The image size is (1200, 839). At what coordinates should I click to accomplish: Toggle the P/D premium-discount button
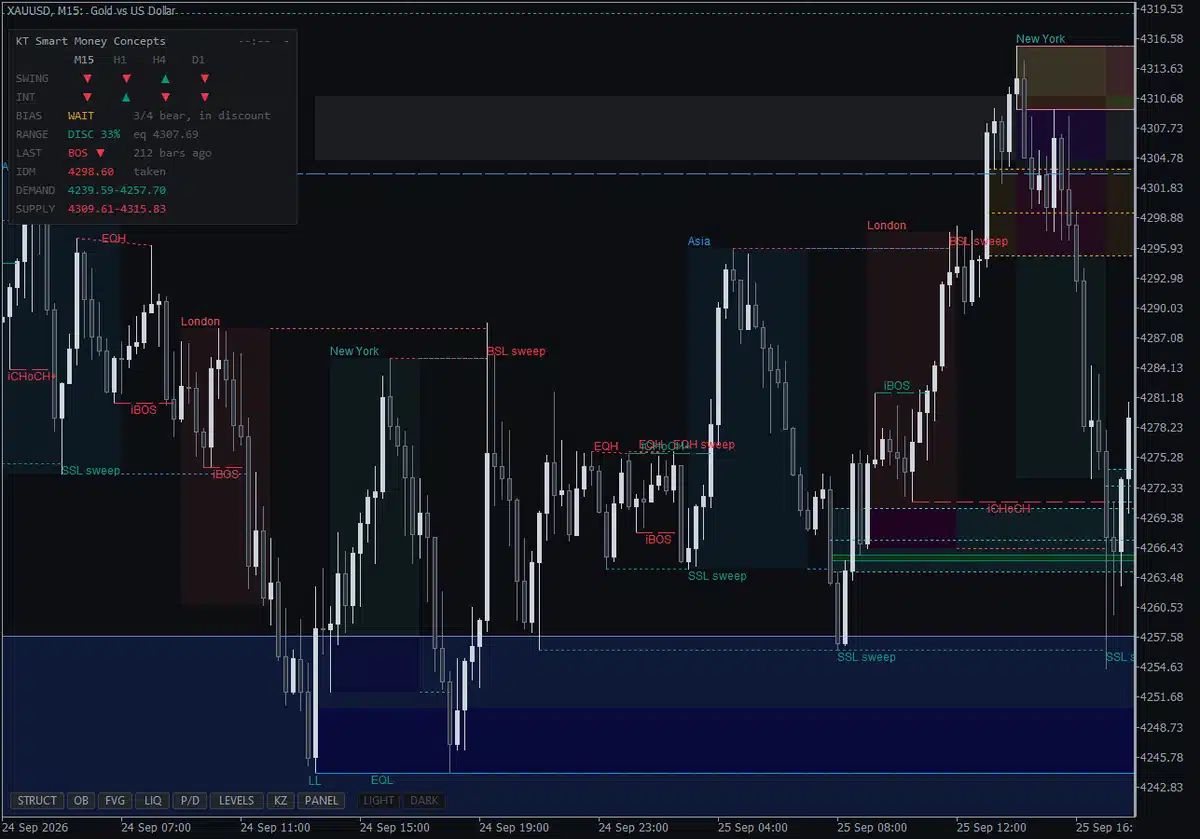click(189, 801)
